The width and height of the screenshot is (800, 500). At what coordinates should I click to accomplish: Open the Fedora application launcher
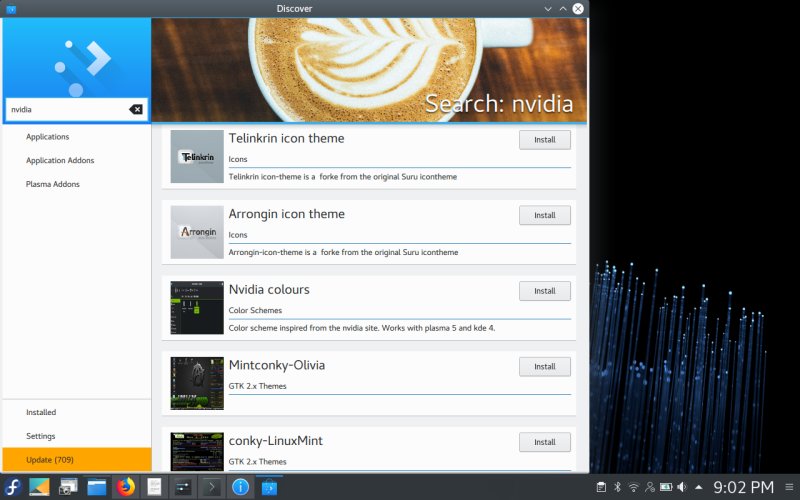12,487
